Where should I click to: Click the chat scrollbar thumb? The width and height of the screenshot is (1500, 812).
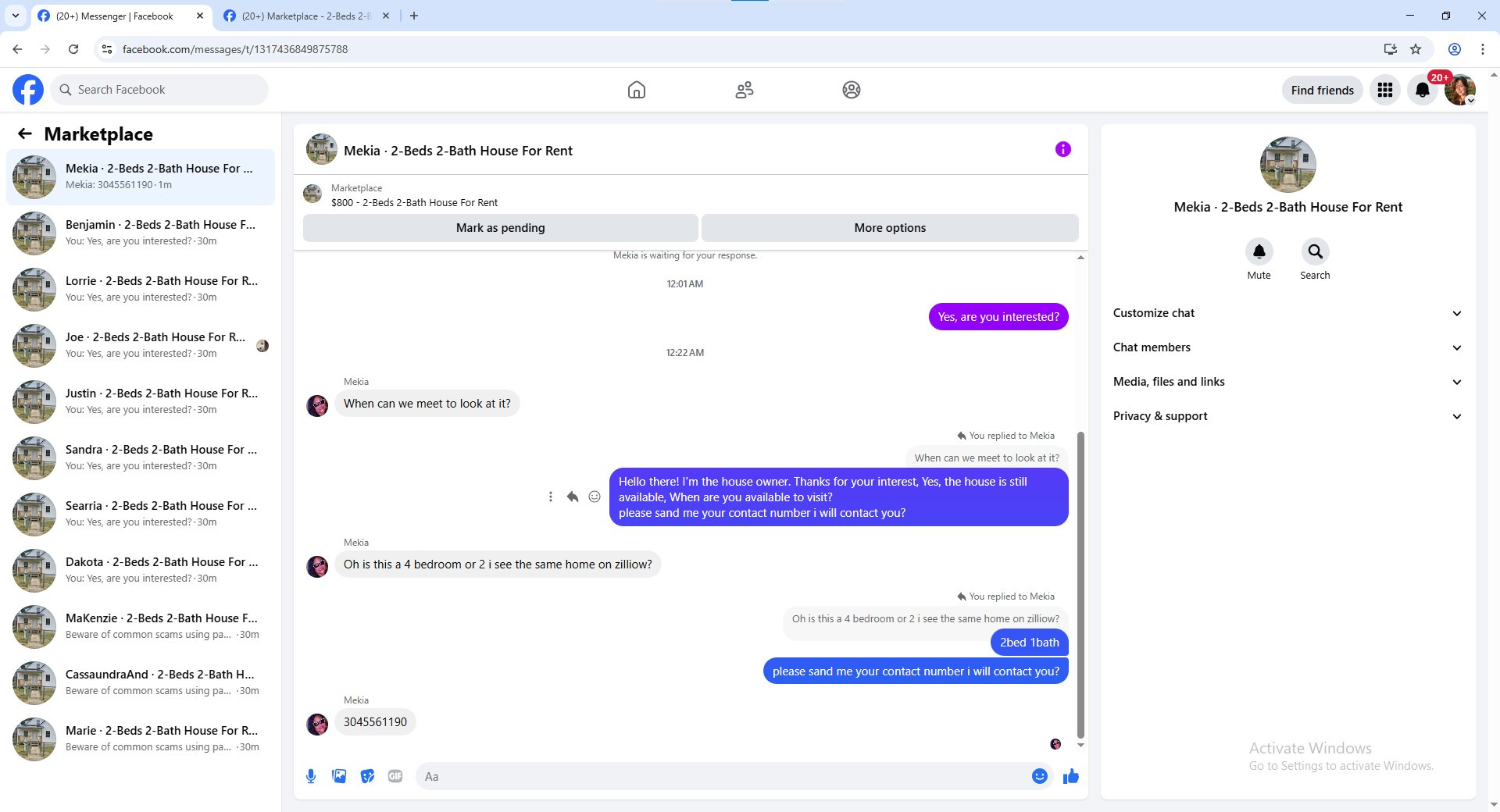pyautogui.click(x=1081, y=585)
